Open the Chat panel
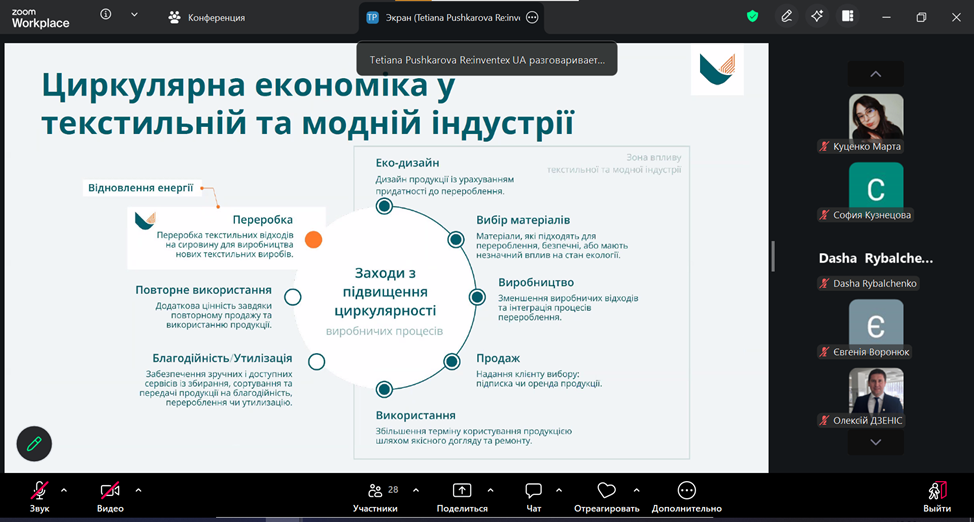 click(534, 498)
